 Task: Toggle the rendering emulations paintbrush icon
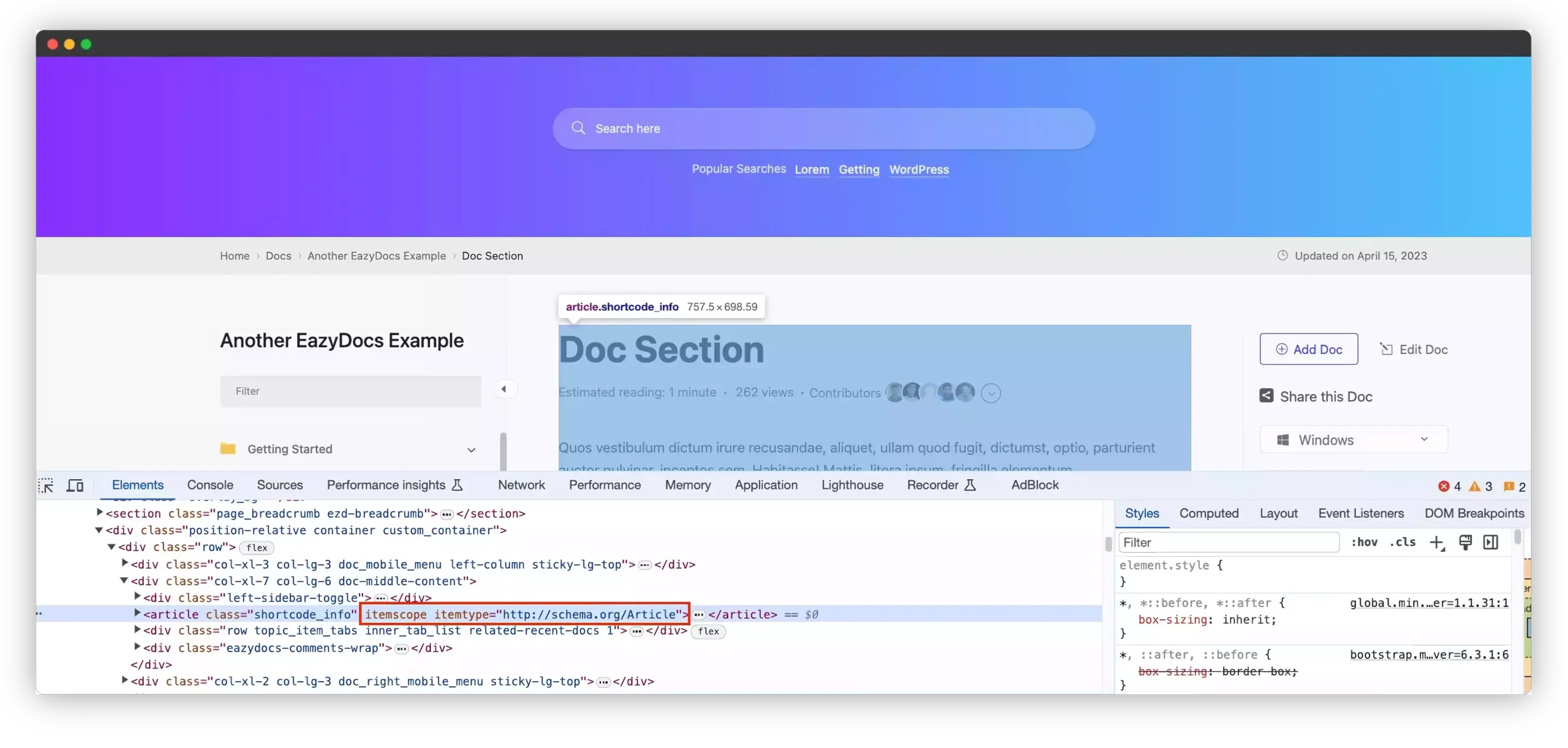1464,542
